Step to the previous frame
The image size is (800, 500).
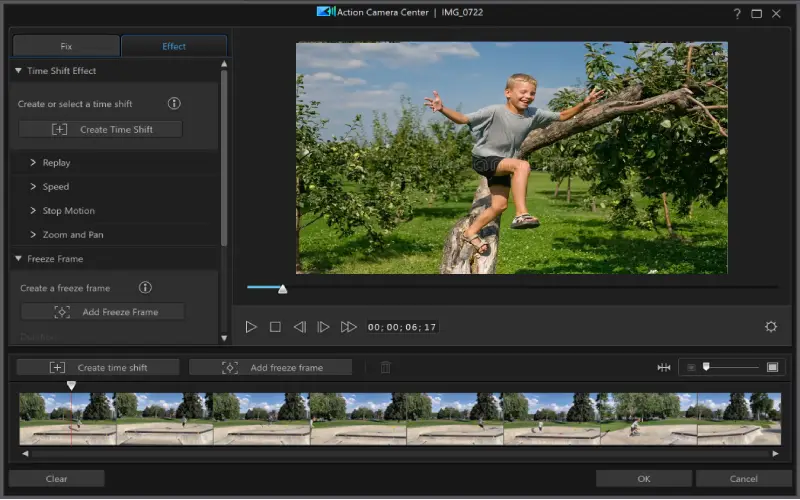pyautogui.click(x=299, y=327)
